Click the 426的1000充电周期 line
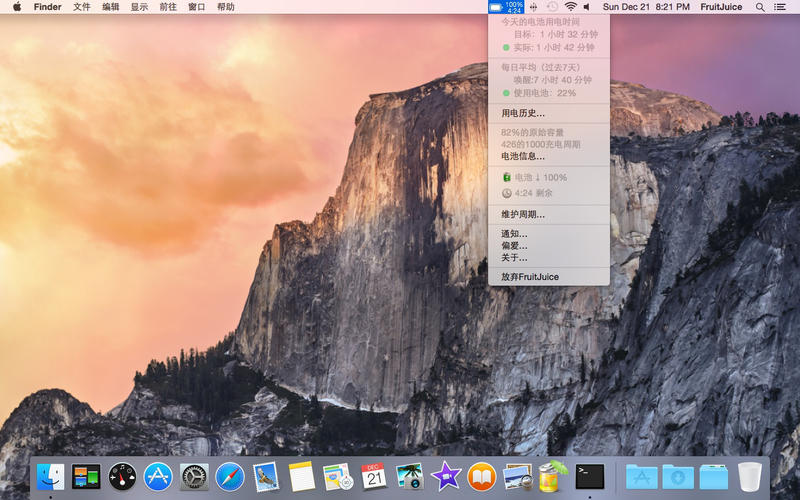800x500 pixels. tap(540, 144)
